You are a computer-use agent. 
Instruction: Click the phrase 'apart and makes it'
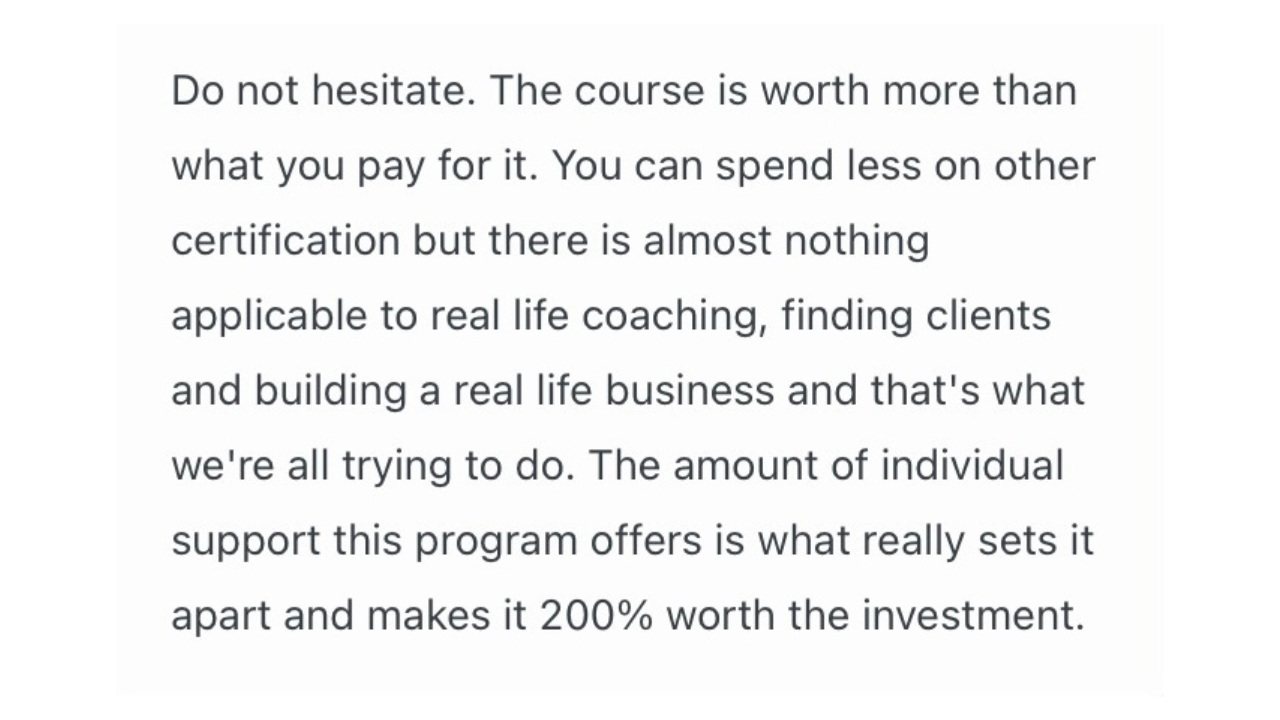348,617
